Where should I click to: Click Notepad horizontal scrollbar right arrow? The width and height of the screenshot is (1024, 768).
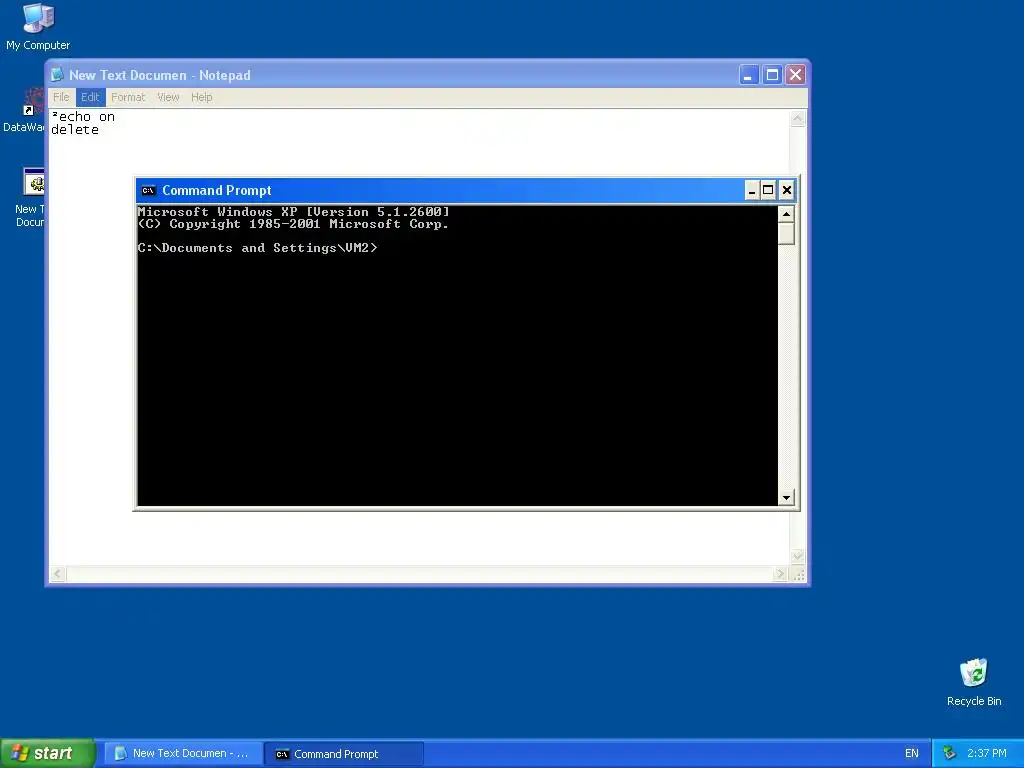pos(780,574)
